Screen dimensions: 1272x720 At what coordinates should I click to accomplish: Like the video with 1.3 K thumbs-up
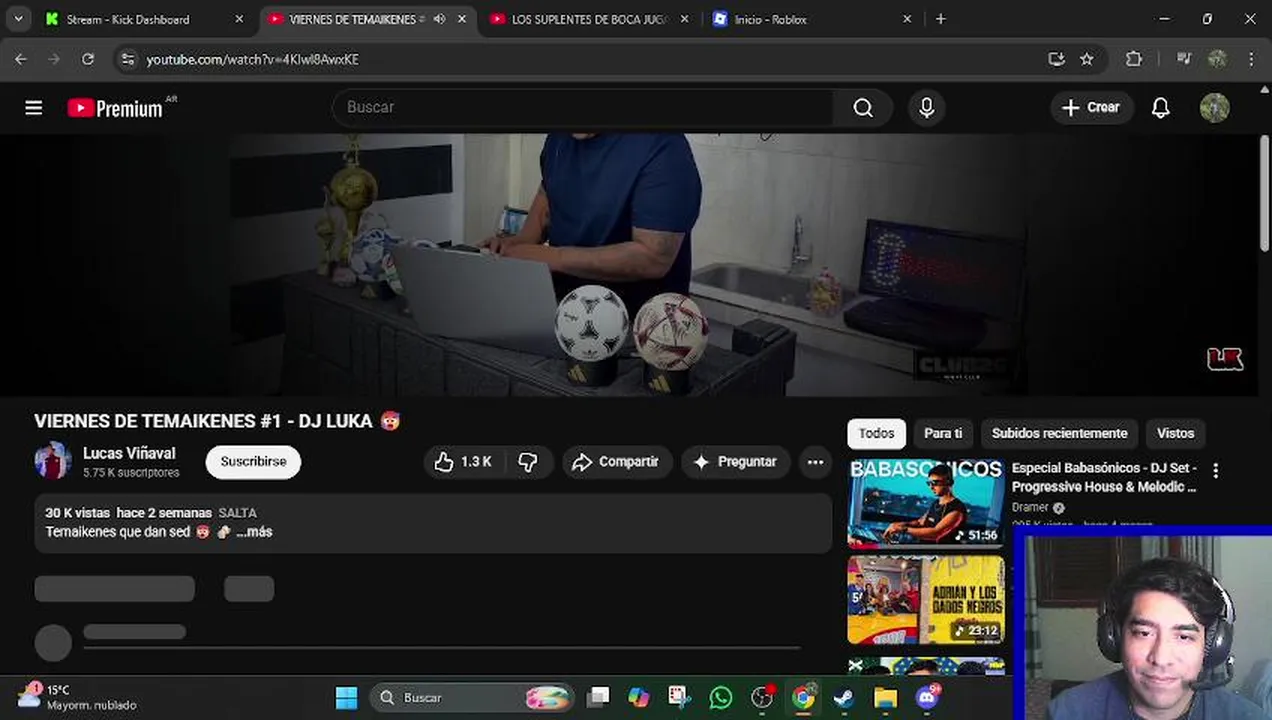tap(463, 462)
